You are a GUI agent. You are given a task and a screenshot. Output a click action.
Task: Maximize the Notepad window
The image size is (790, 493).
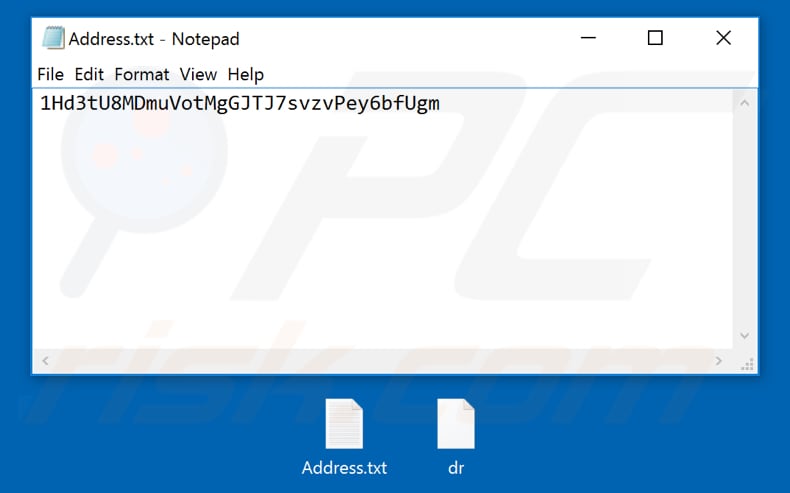point(655,38)
